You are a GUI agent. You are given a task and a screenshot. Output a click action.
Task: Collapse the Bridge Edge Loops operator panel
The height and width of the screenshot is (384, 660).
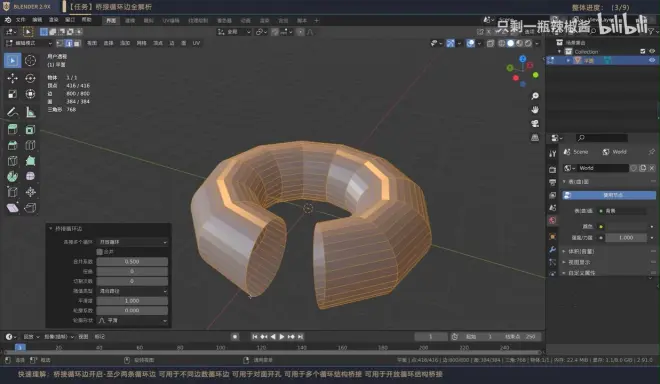[51, 229]
